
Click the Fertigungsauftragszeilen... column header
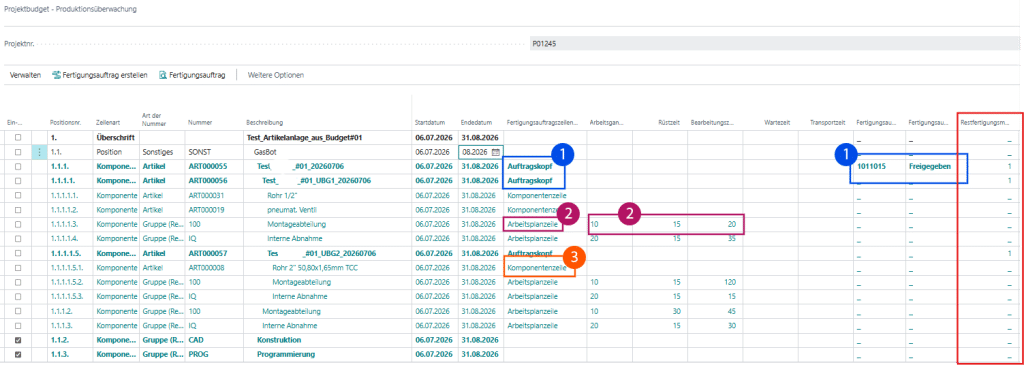click(542, 122)
